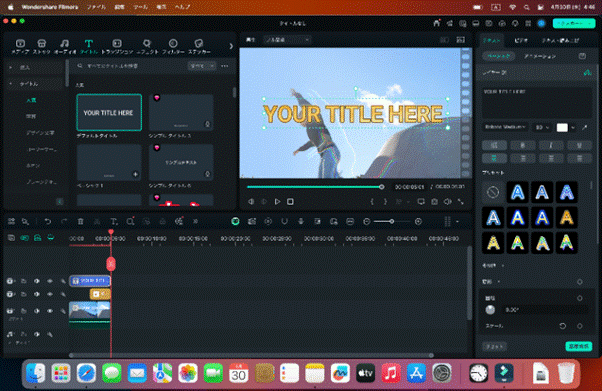Switch to the Video tab in properties panel
This screenshot has height=391, width=602.
click(x=521, y=40)
